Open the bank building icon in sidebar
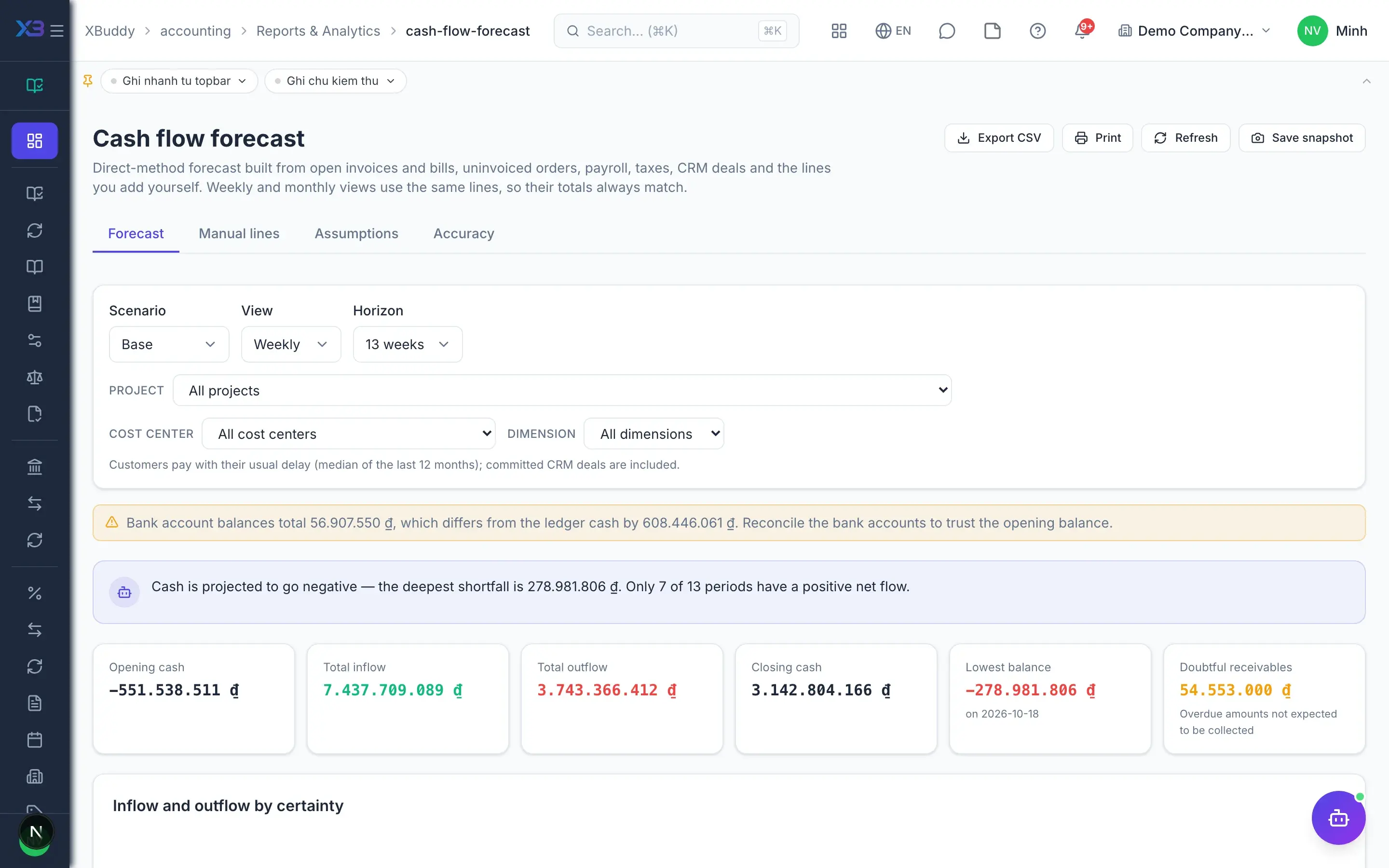The height and width of the screenshot is (868, 1389). (34, 467)
